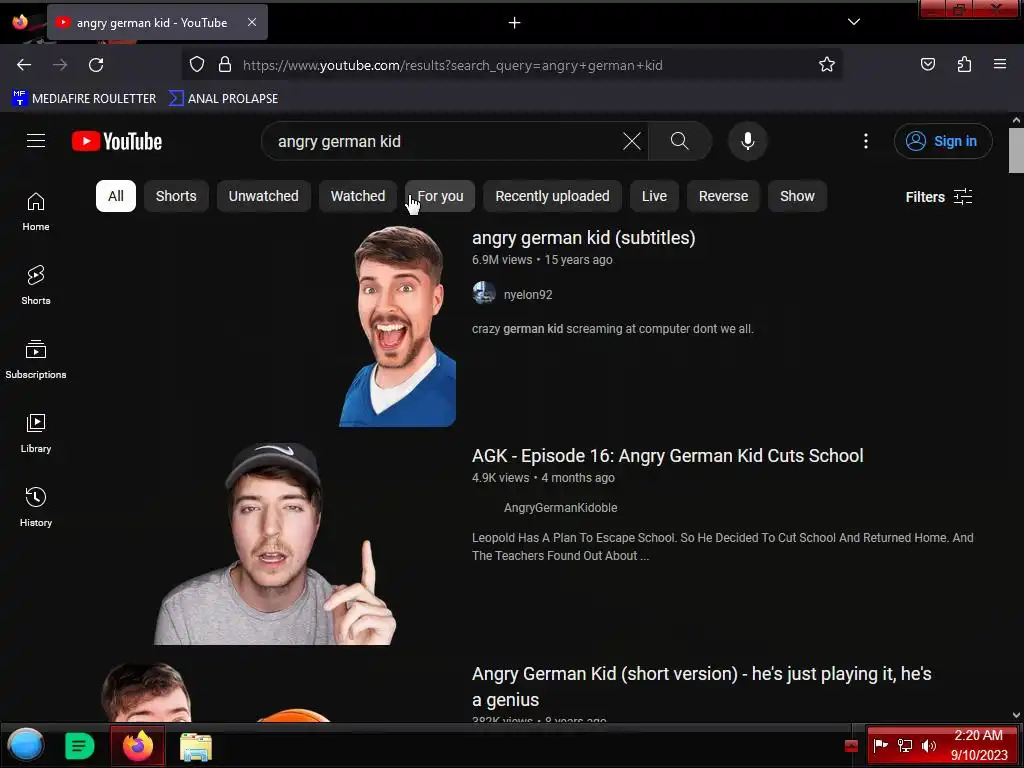Visit the AngryGermanKidoble channel
The width and height of the screenshot is (1024, 768).
click(560, 507)
